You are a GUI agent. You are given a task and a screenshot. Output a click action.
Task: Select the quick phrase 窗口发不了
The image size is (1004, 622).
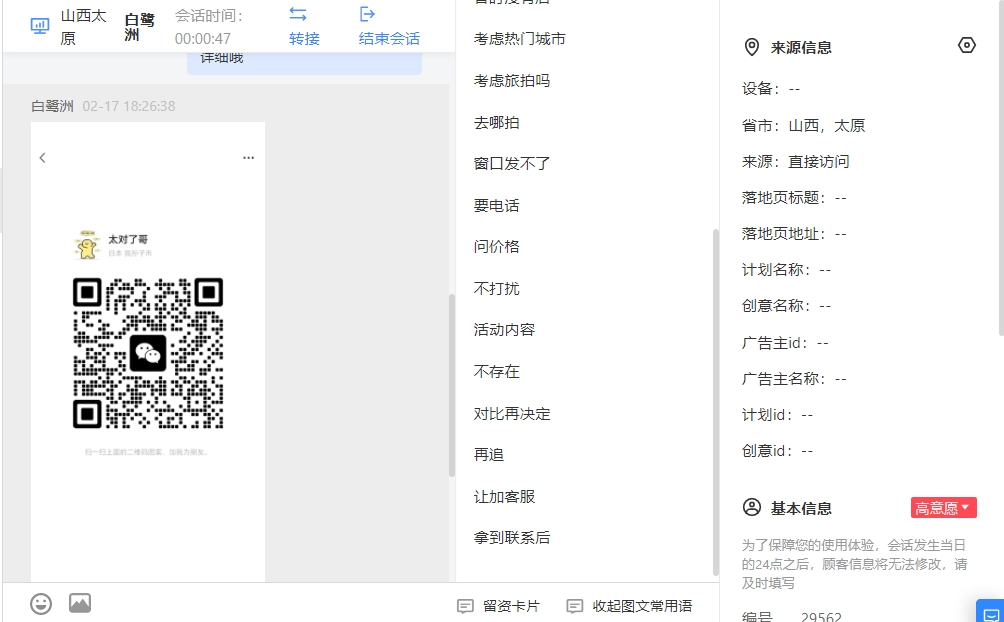(512, 164)
